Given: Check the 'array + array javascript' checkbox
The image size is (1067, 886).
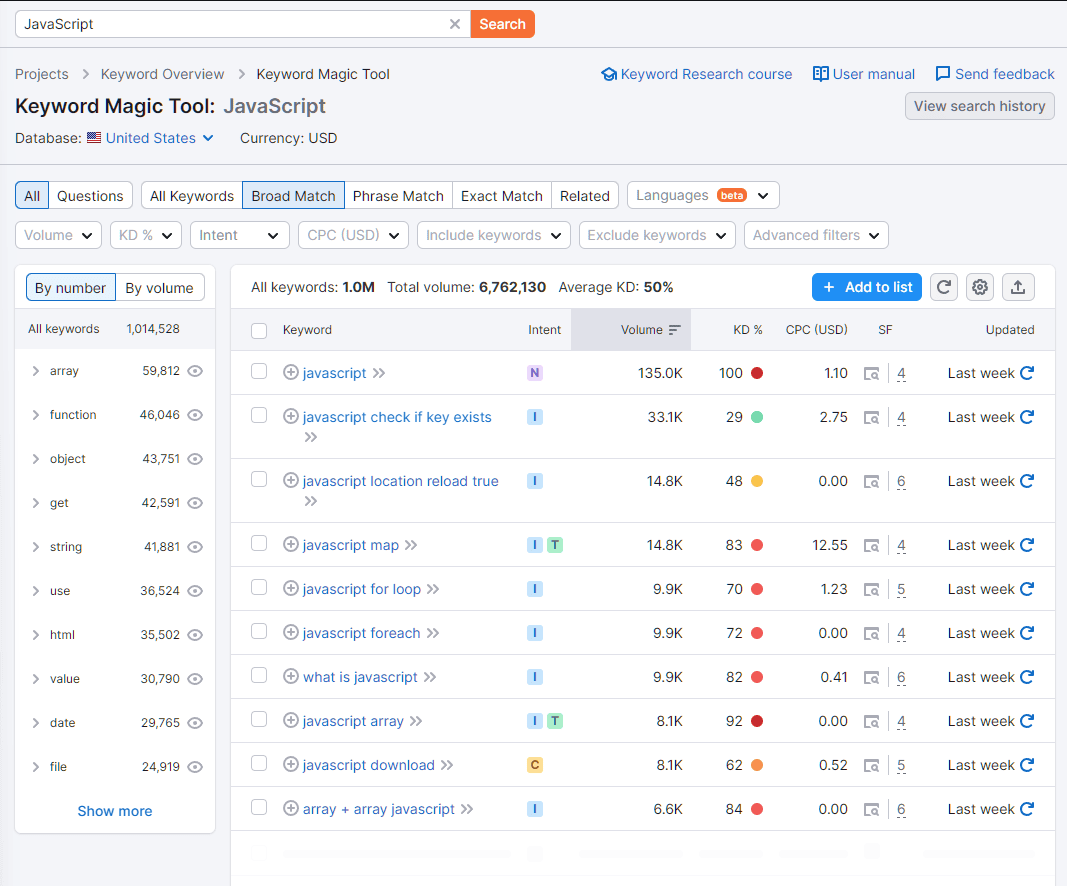Looking at the screenshot, I should click(259, 807).
